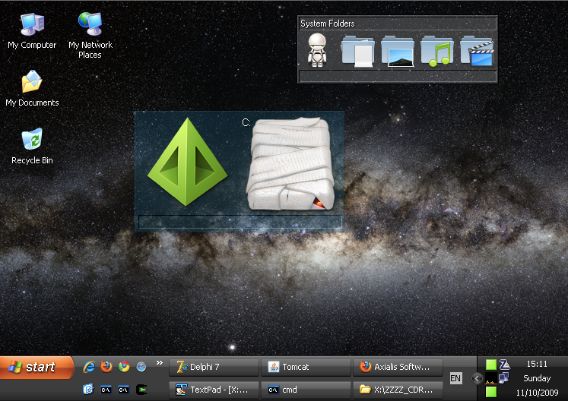This screenshot has height=401, width=568.
Task: Launch Google Chrome from Quick Launch
Action: point(124,367)
